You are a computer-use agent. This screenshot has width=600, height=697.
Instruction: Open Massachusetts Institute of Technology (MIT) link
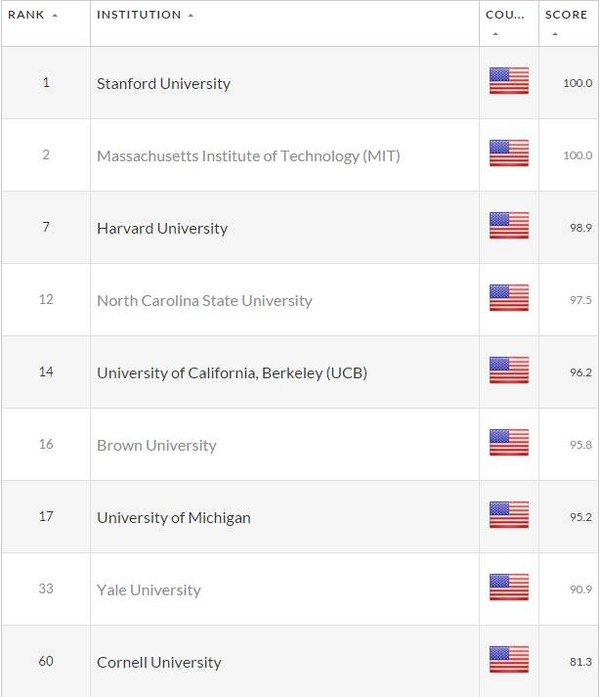[248, 156]
